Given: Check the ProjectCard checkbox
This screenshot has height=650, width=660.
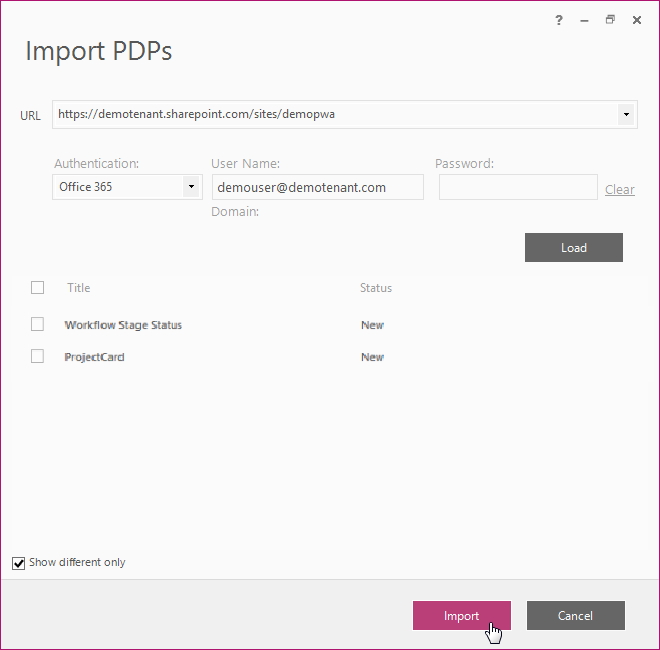Looking at the screenshot, I should [x=38, y=356].
